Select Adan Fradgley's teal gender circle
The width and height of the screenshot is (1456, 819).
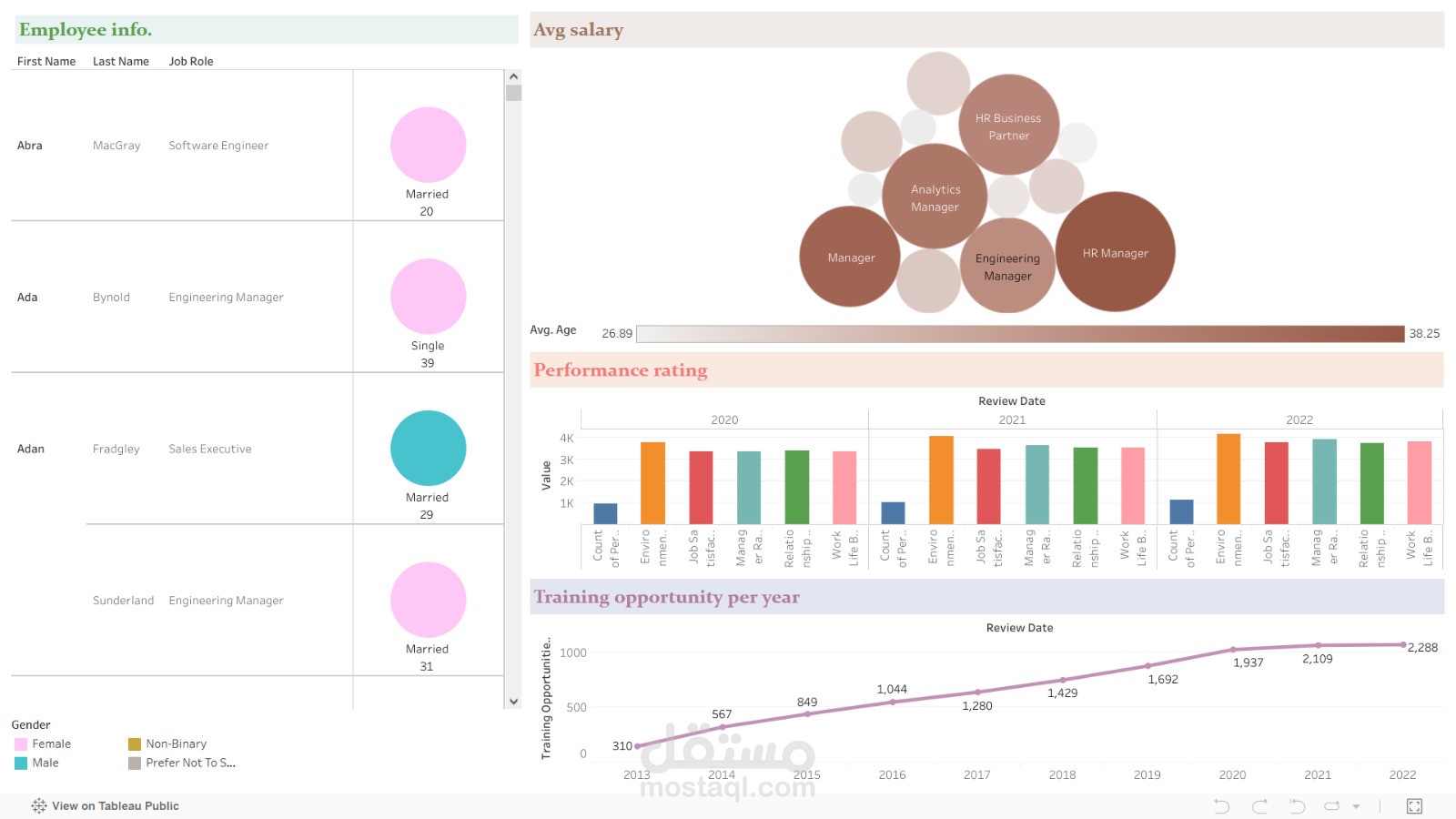point(428,448)
